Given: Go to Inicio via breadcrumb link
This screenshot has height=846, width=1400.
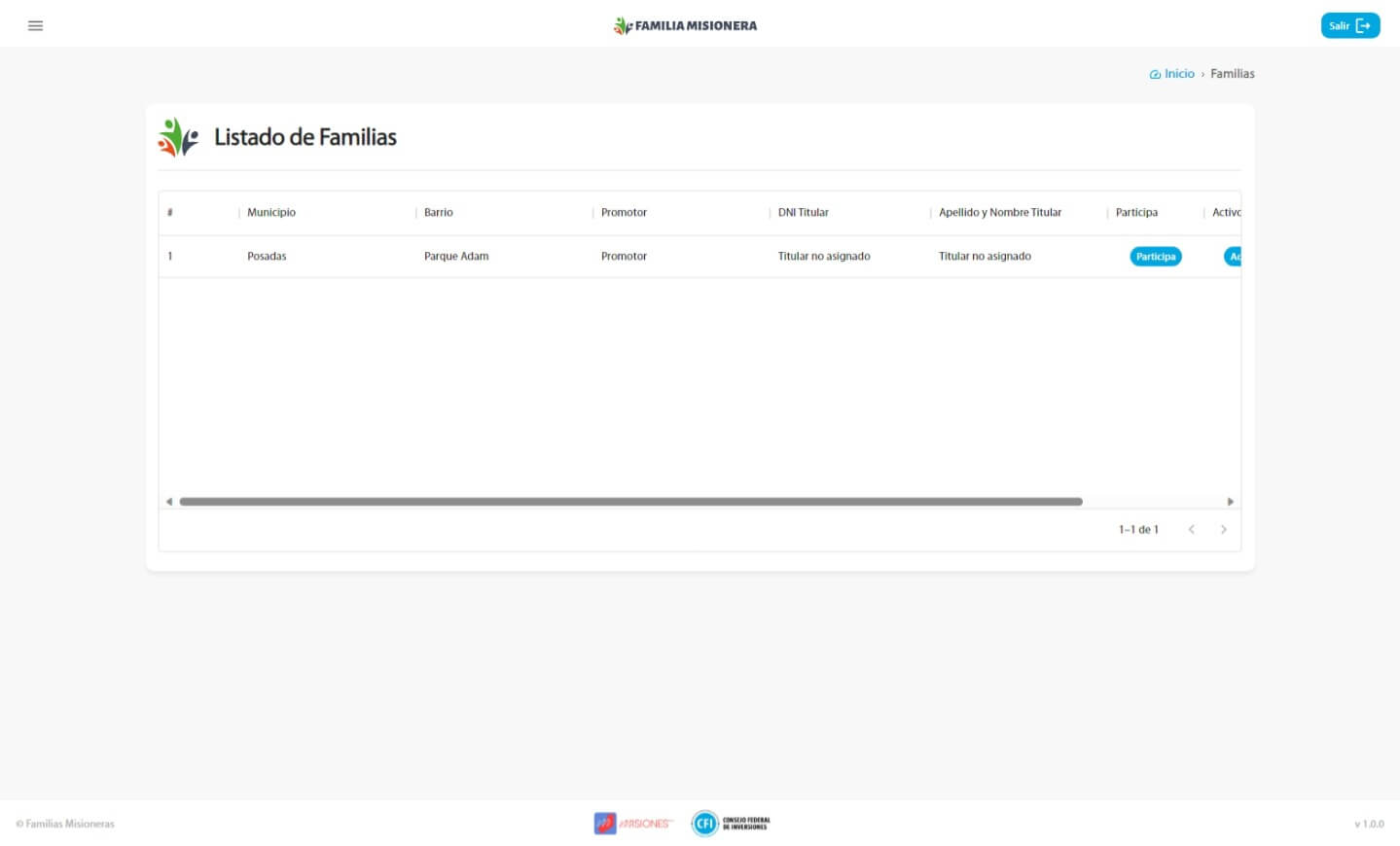Looking at the screenshot, I should tap(1178, 74).
